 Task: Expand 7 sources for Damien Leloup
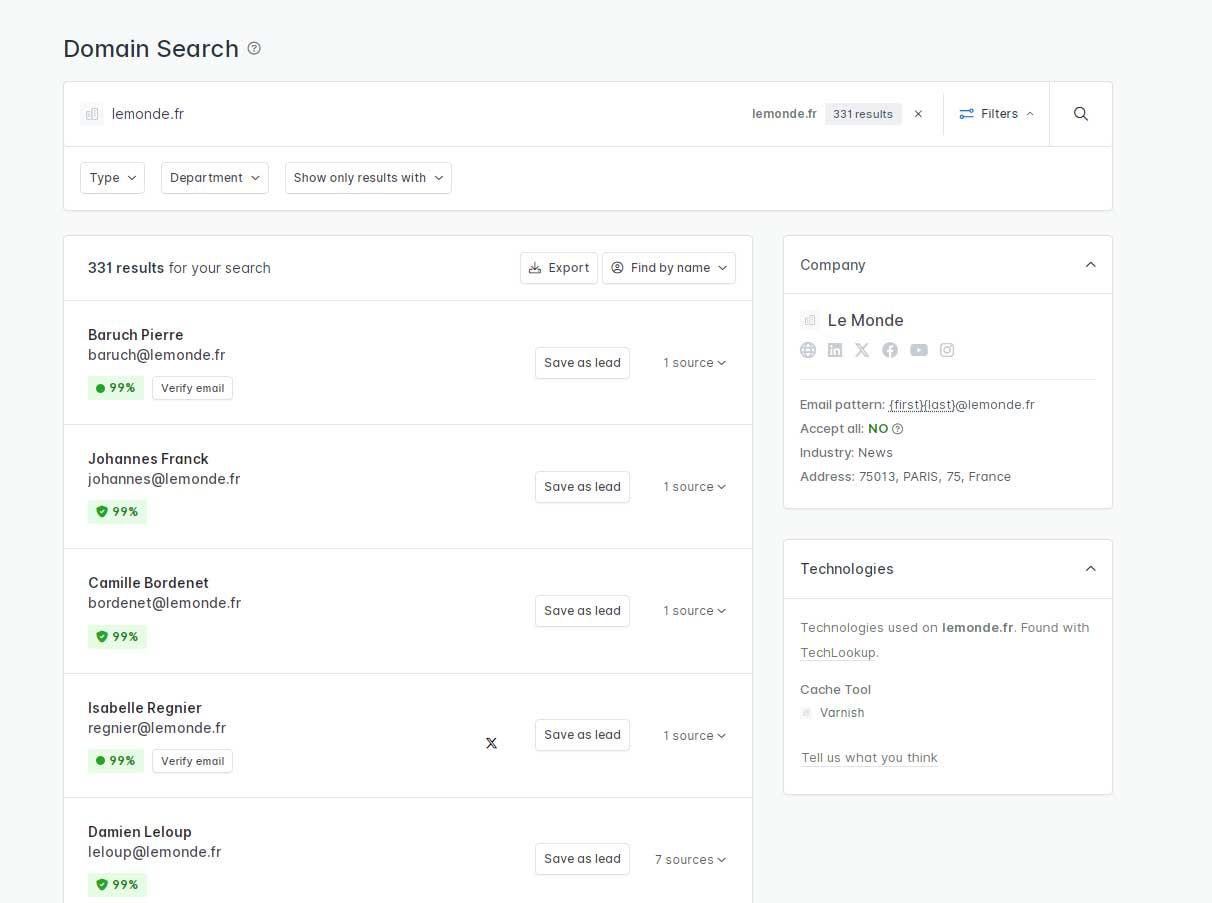[x=691, y=860]
